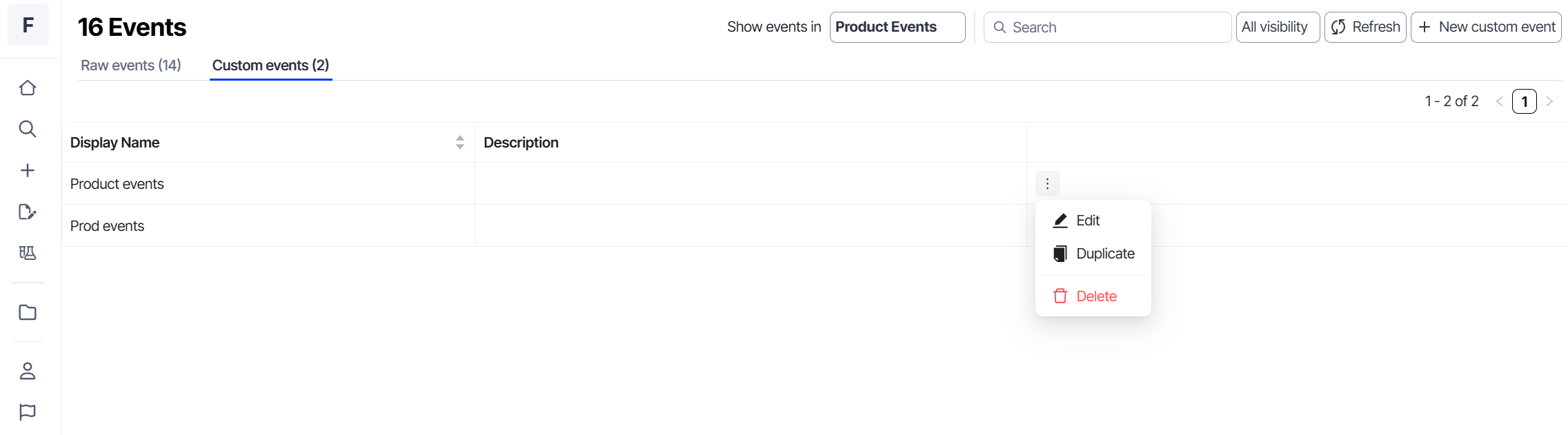Click the red trash icon beside Delete

pyautogui.click(x=1060, y=296)
